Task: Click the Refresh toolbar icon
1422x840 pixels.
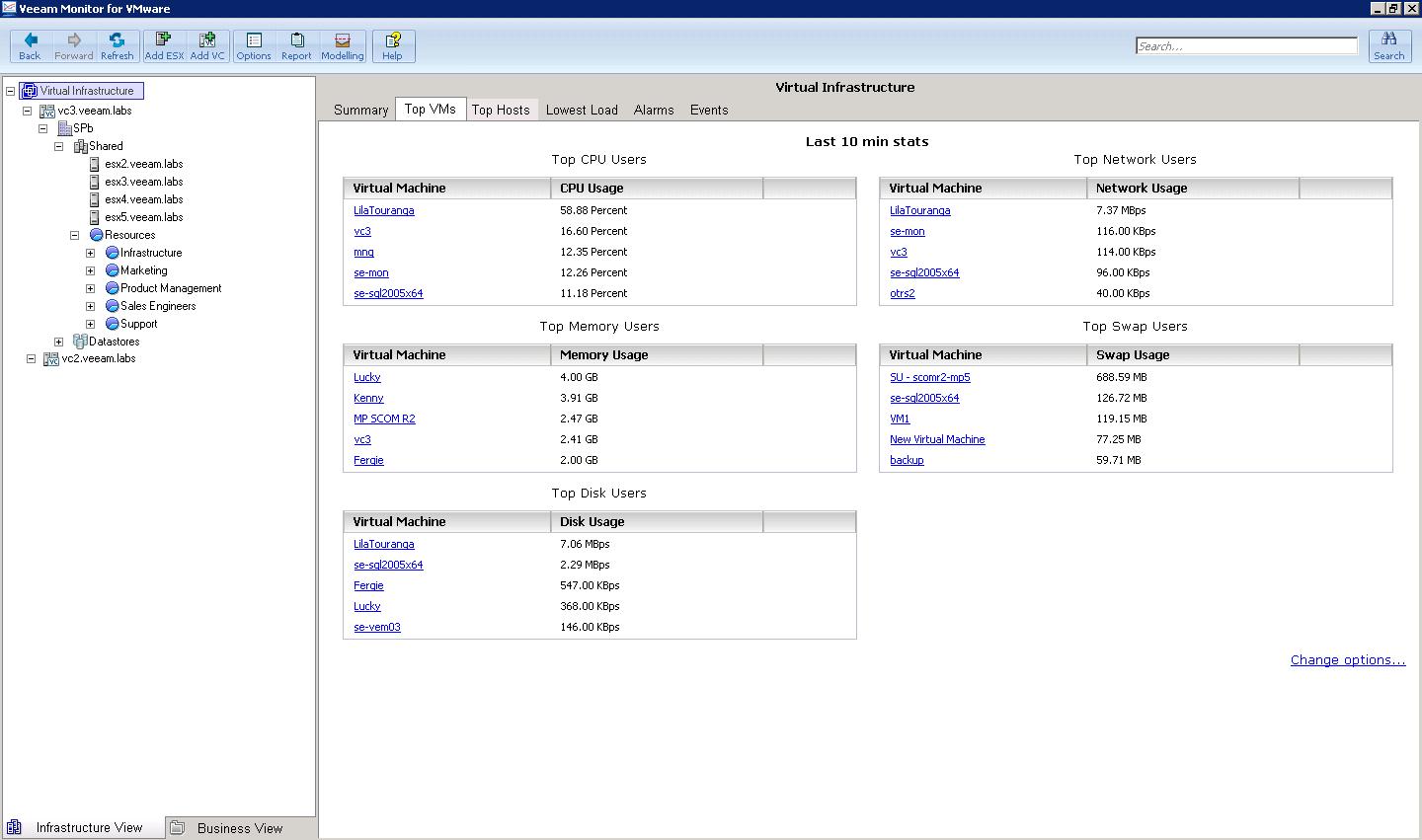Action: 117,46
